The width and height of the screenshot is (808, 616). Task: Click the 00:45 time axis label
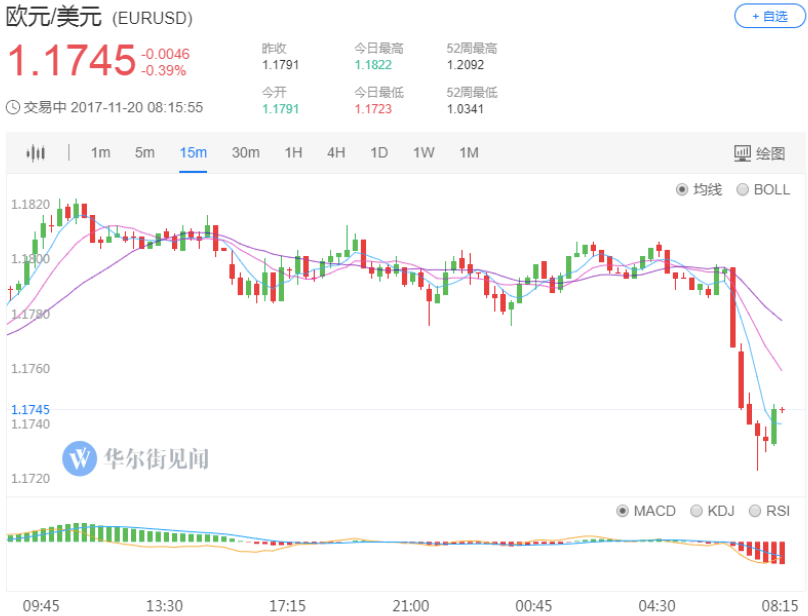534,606
